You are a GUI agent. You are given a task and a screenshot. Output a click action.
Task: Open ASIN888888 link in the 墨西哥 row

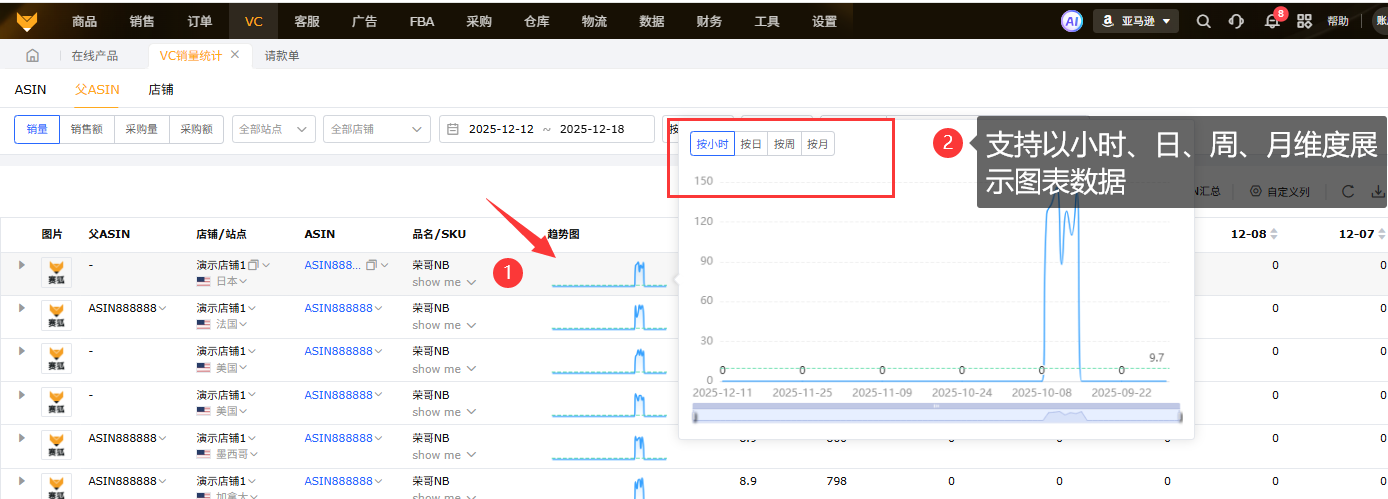click(x=338, y=437)
